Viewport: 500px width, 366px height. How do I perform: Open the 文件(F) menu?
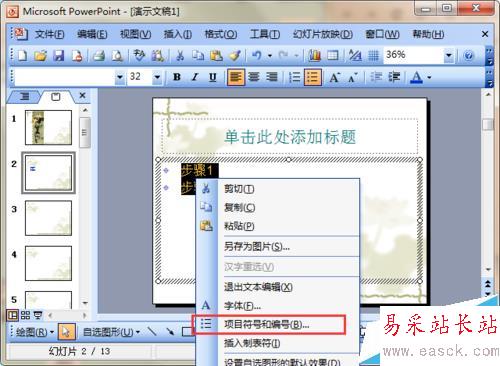tap(49, 34)
